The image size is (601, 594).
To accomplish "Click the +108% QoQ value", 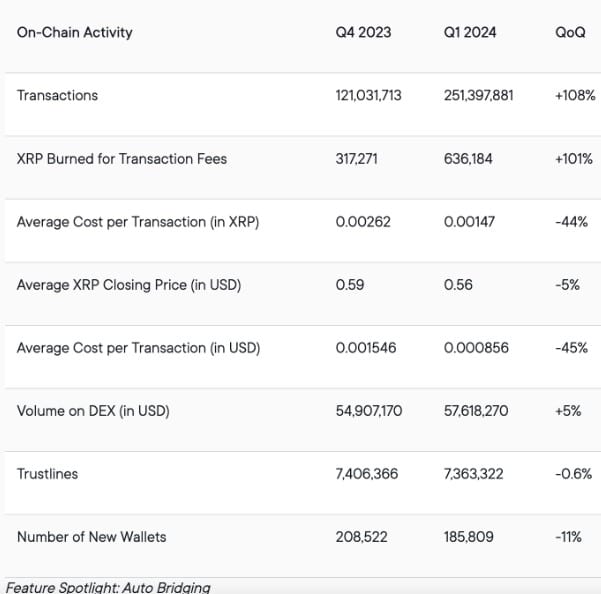I will click(575, 95).
